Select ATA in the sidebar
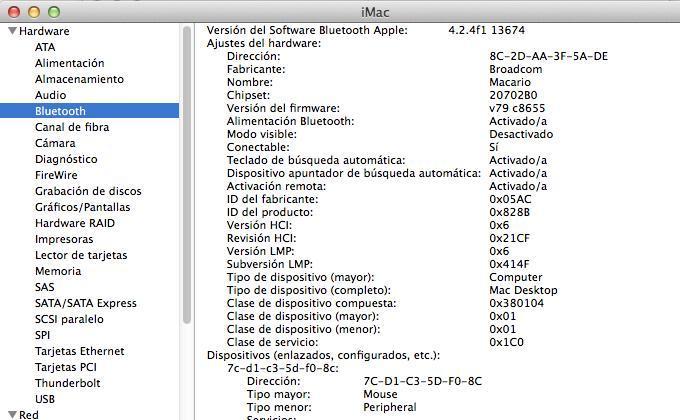 (x=45, y=47)
